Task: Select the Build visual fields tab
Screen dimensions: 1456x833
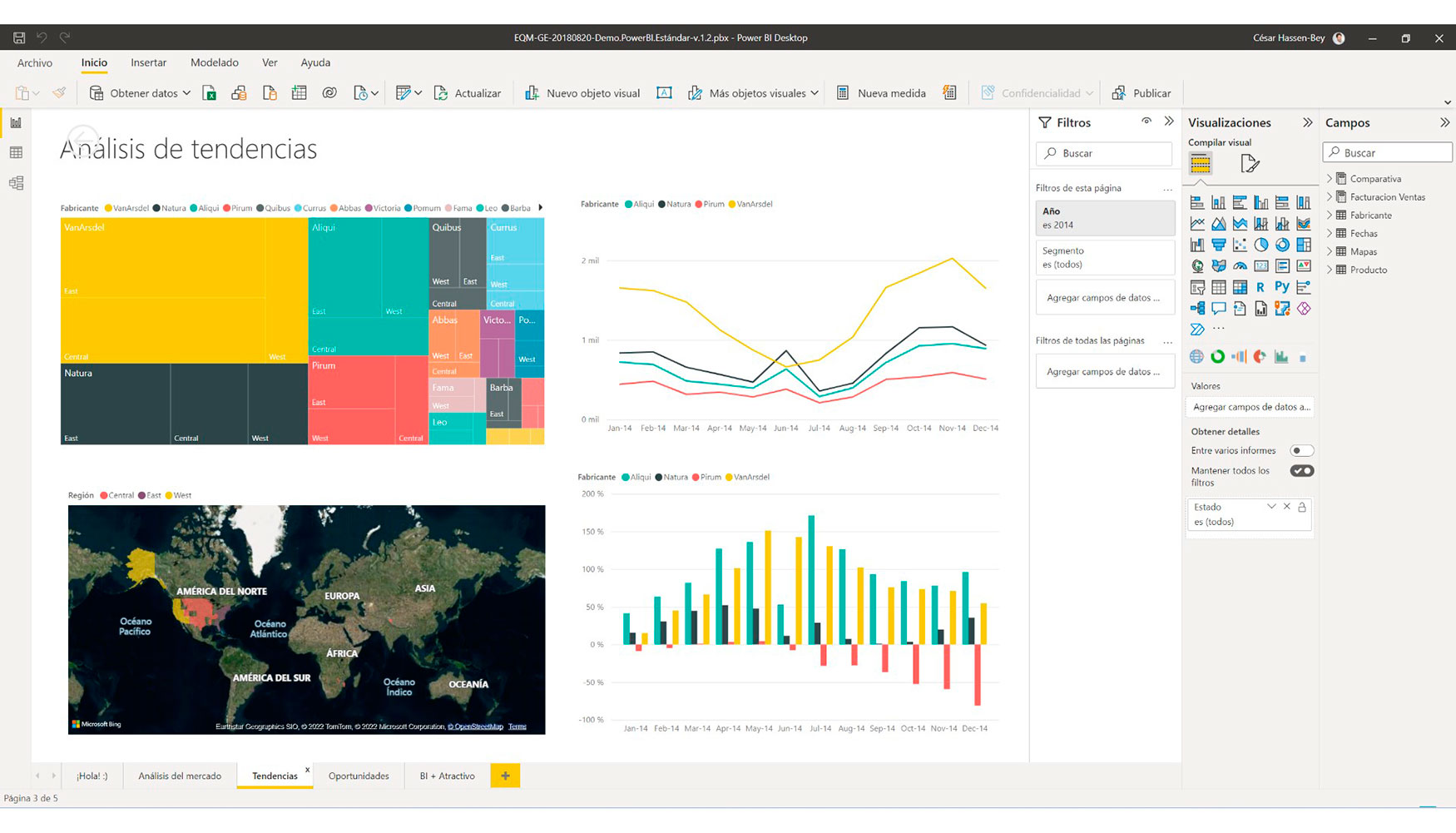Action: 1200,164
